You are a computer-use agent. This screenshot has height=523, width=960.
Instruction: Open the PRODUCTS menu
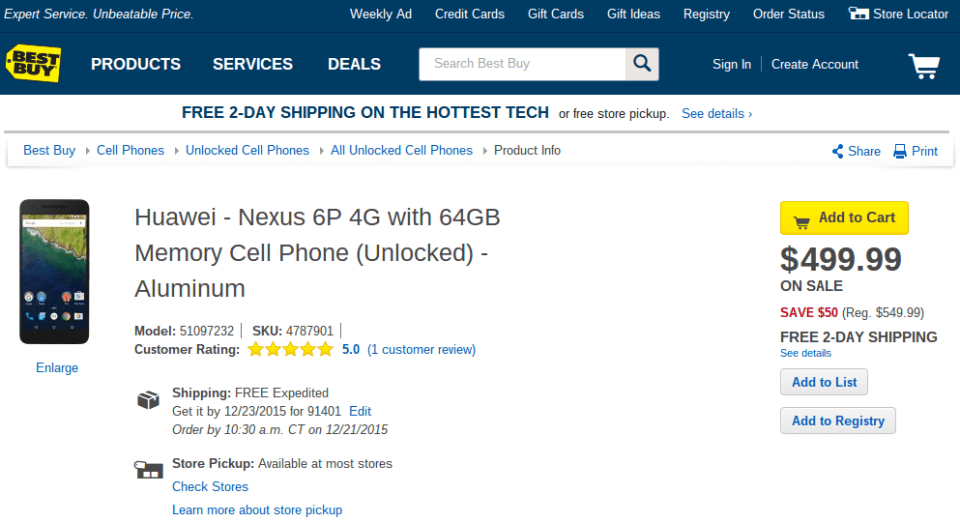(x=136, y=64)
